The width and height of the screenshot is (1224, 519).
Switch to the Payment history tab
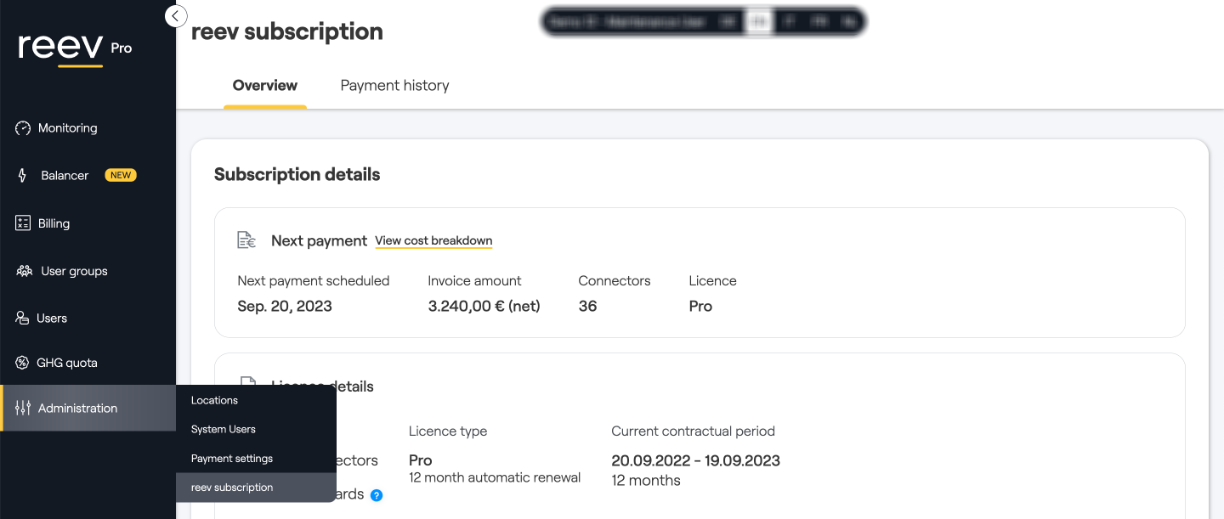(395, 85)
